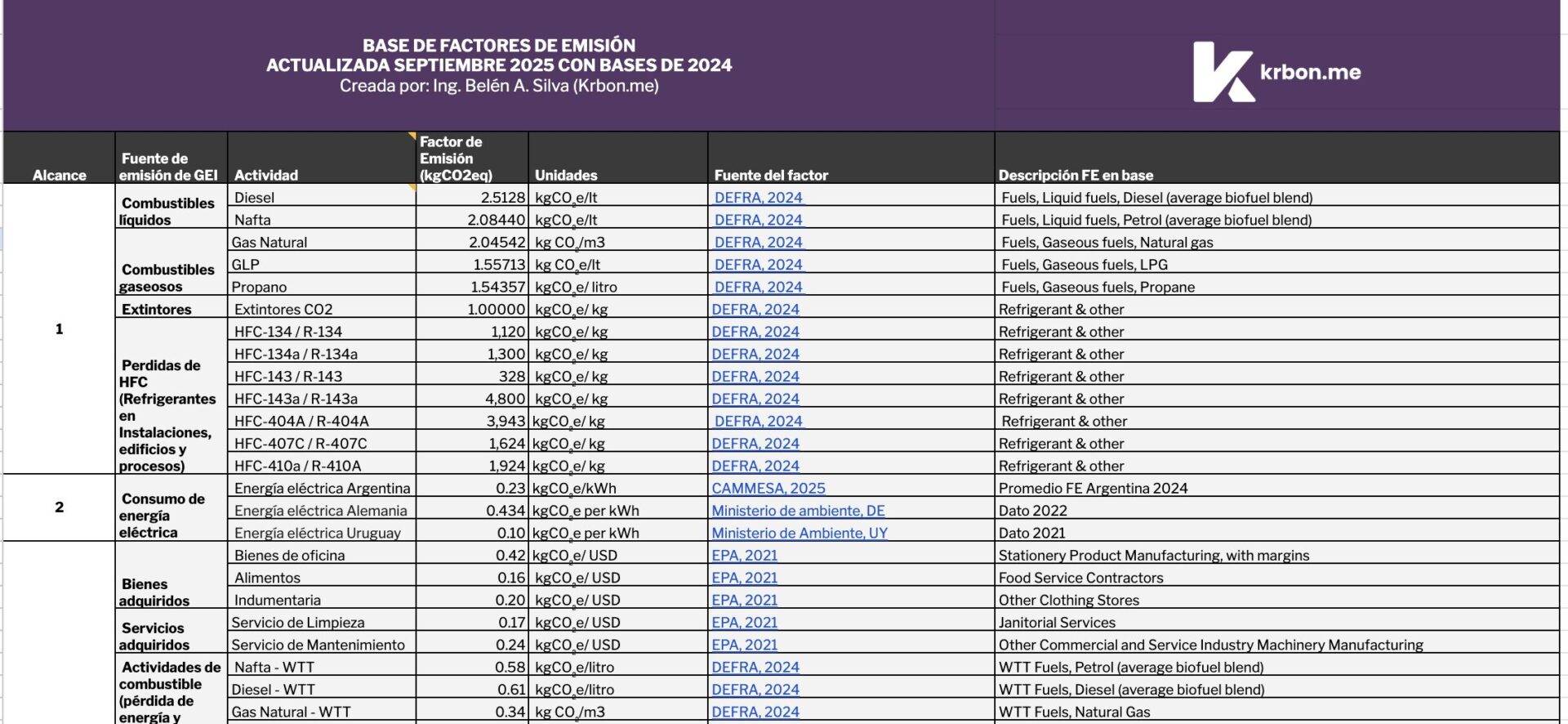This screenshot has width=1568, height=724.
Task: Open EPA, 2021 link for Indumentaria
Action: (744, 600)
